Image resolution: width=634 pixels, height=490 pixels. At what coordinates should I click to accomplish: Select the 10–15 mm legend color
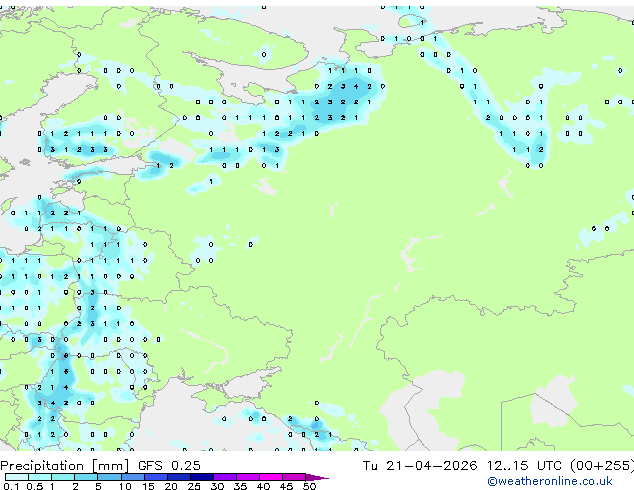(133, 477)
